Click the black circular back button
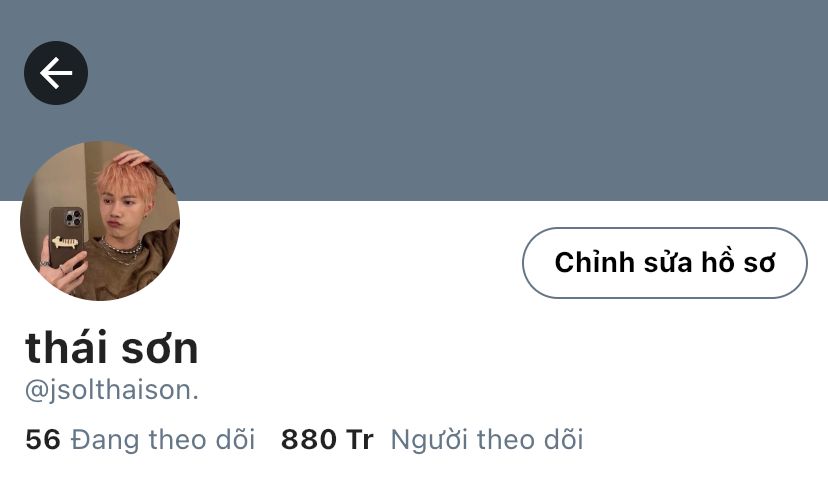 56,73
